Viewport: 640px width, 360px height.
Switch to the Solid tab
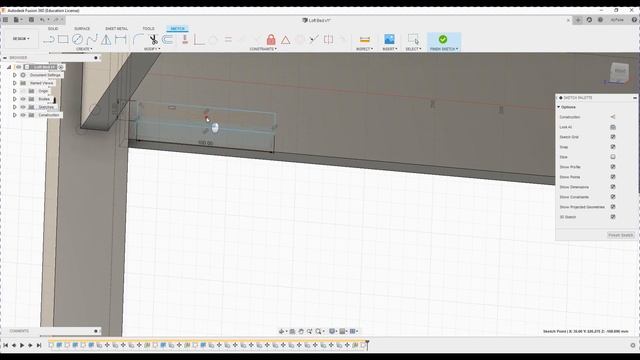(x=53, y=29)
